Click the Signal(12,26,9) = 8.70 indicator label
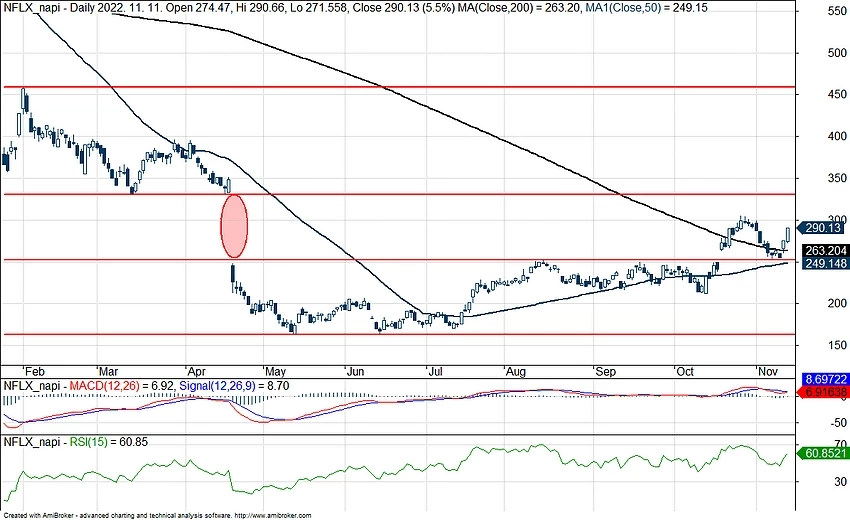 234,386
